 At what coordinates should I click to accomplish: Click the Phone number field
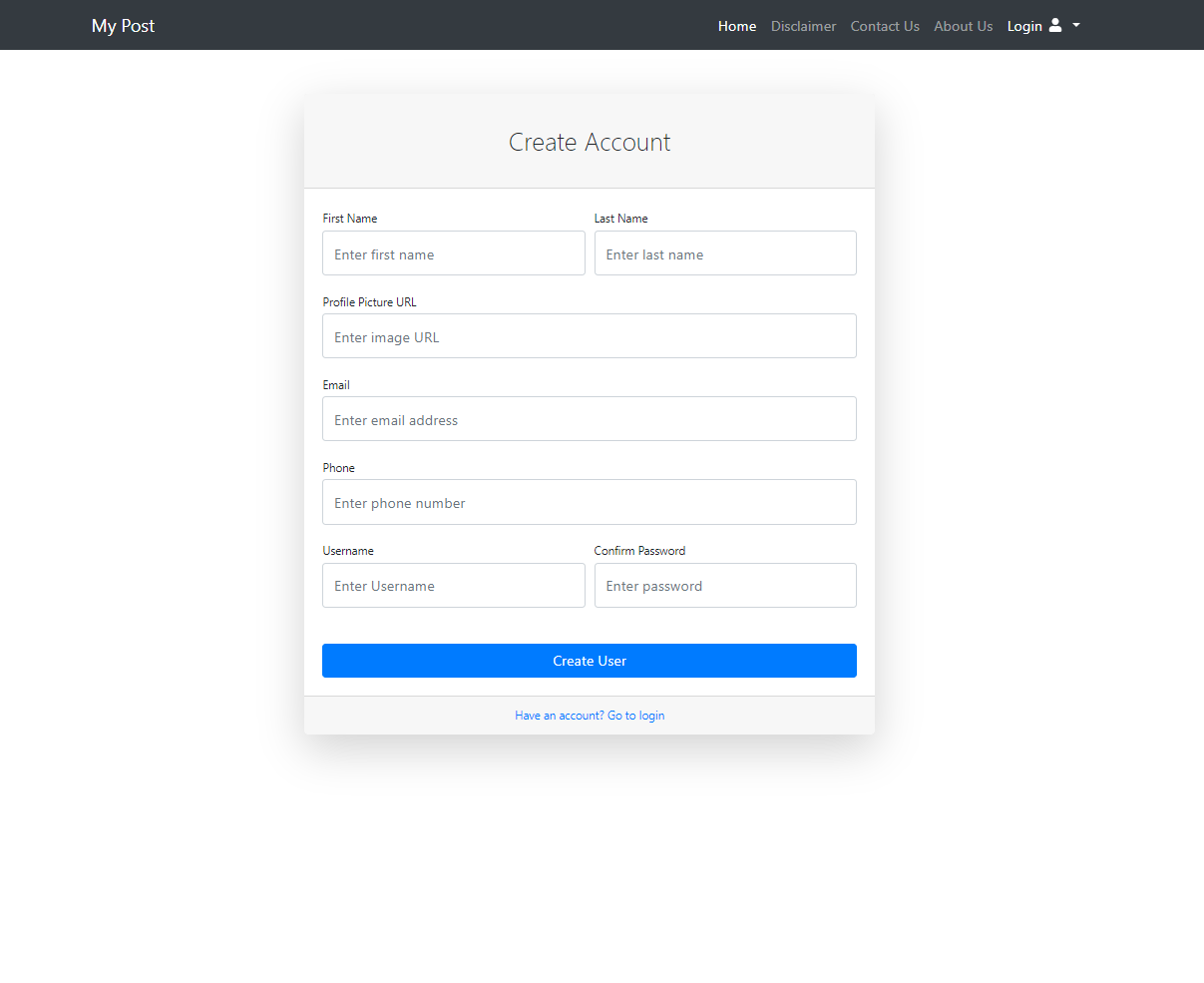pyautogui.click(x=590, y=502)
